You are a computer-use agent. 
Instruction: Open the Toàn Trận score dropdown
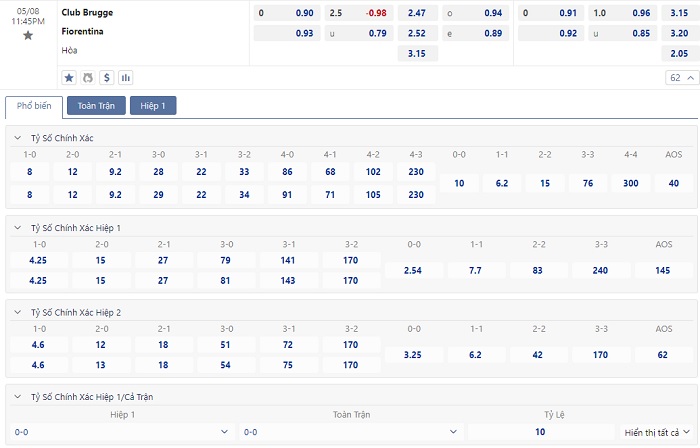pos(350,432)
